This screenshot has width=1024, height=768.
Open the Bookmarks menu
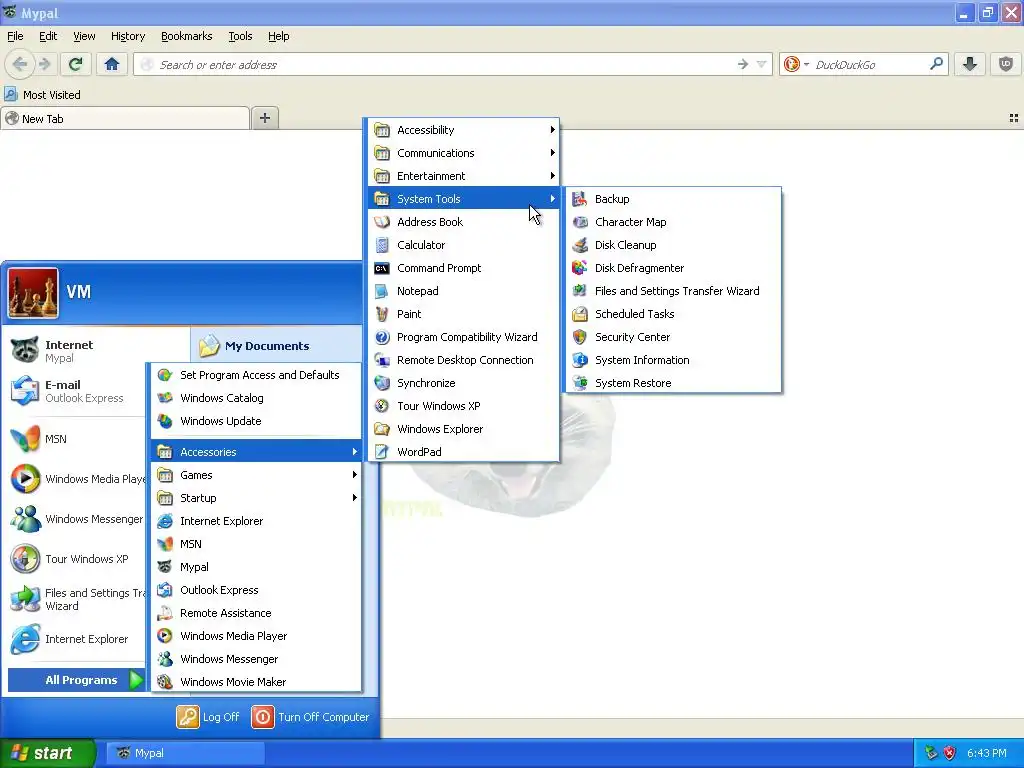pyautogui.click(x=186, y=36)
